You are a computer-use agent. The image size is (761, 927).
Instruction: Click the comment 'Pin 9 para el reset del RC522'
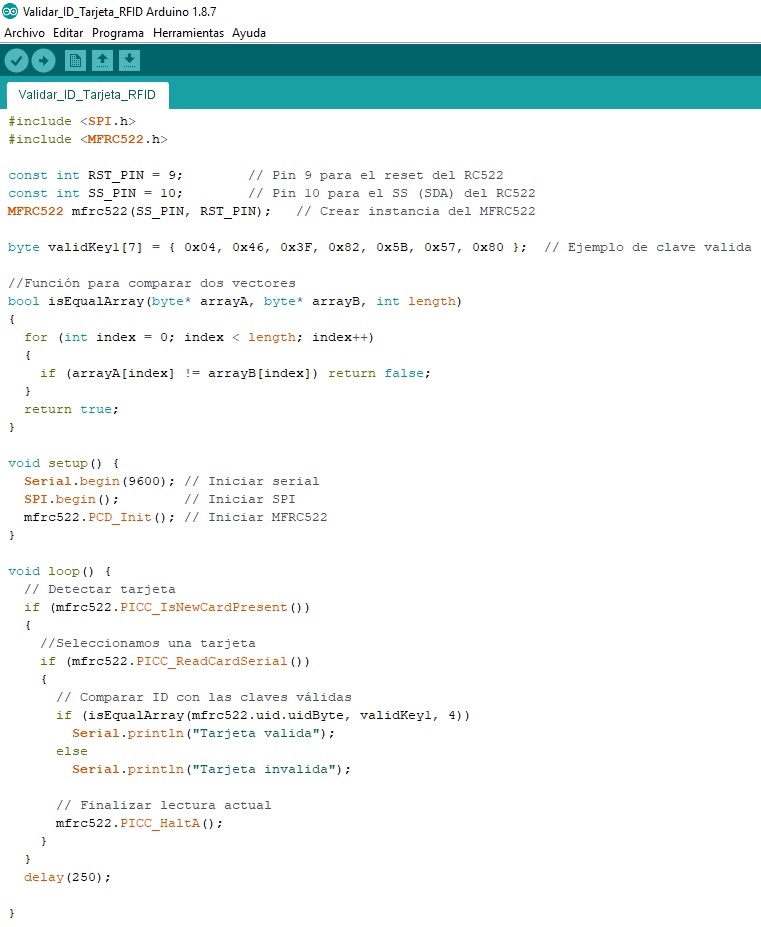point(376,176)
